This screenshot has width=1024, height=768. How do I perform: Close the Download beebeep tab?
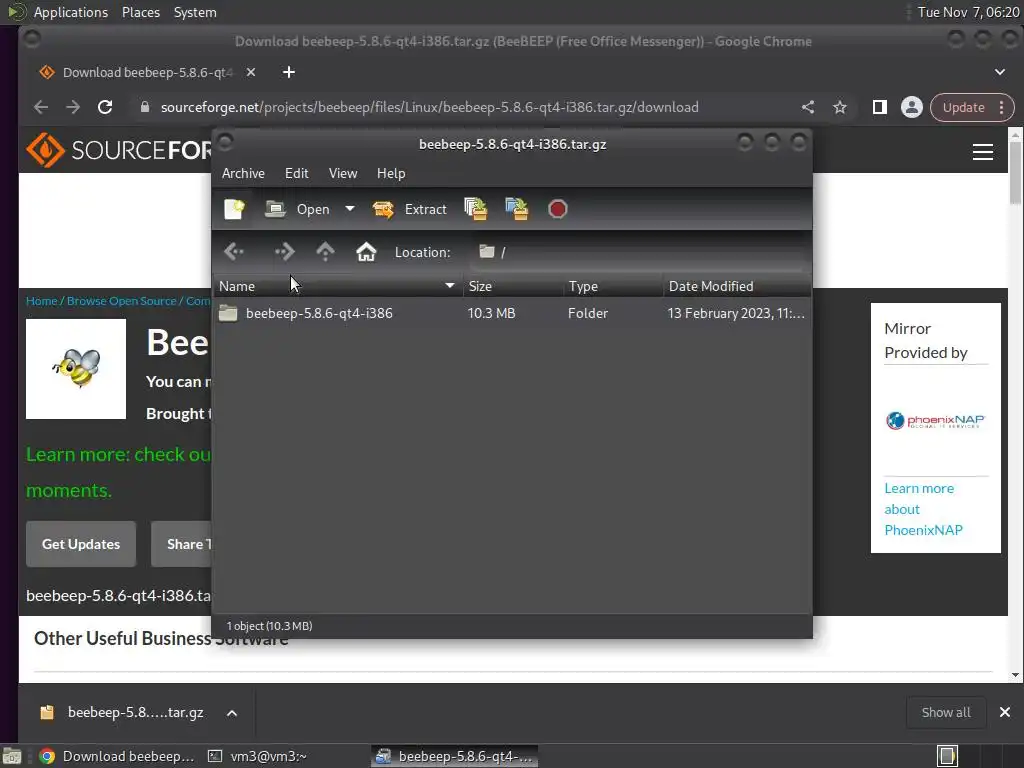251,72
